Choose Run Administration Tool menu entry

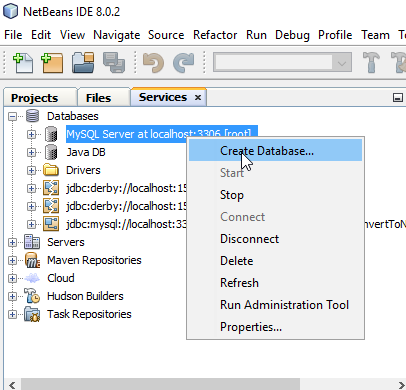click(x=275, y=305)
